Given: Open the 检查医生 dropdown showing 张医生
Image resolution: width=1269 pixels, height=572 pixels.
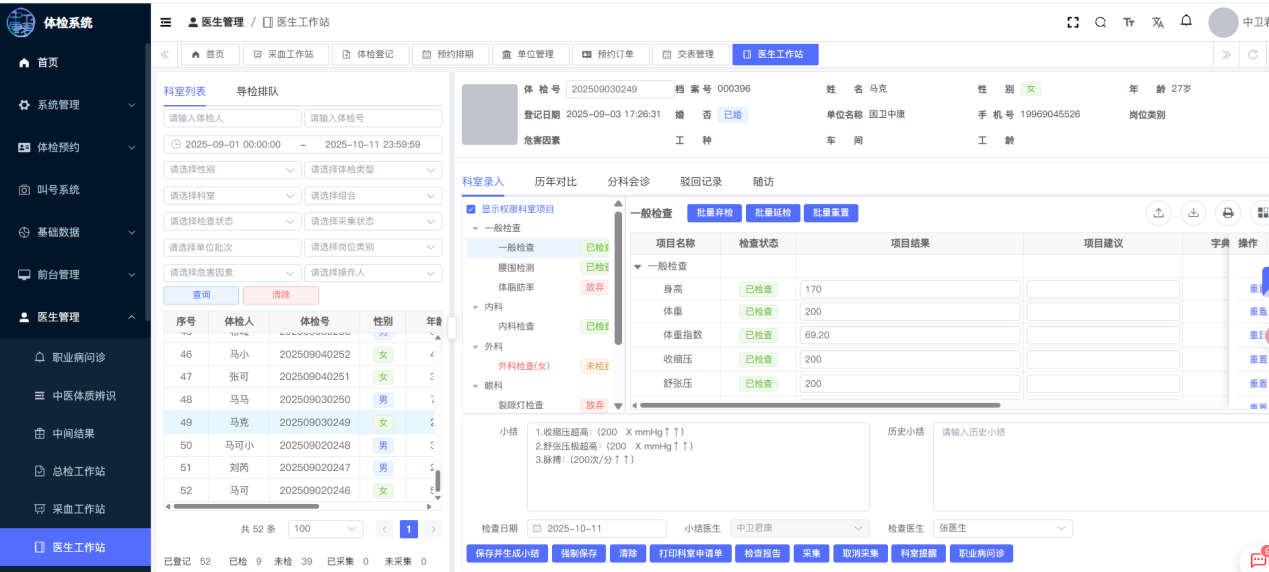Looking at the screenshot, I should click(1002, 528).
